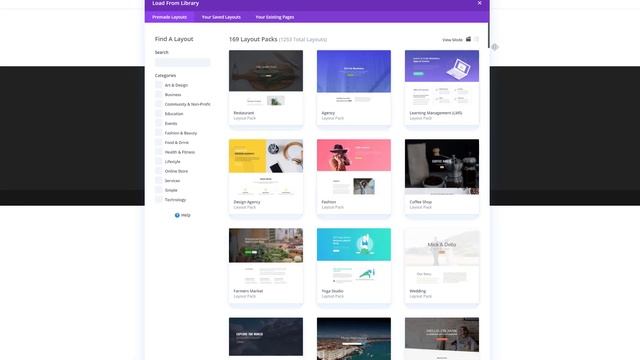Click the Help question mark icon
The width and height of the screenshot is (640, 360).
point(177,215)
